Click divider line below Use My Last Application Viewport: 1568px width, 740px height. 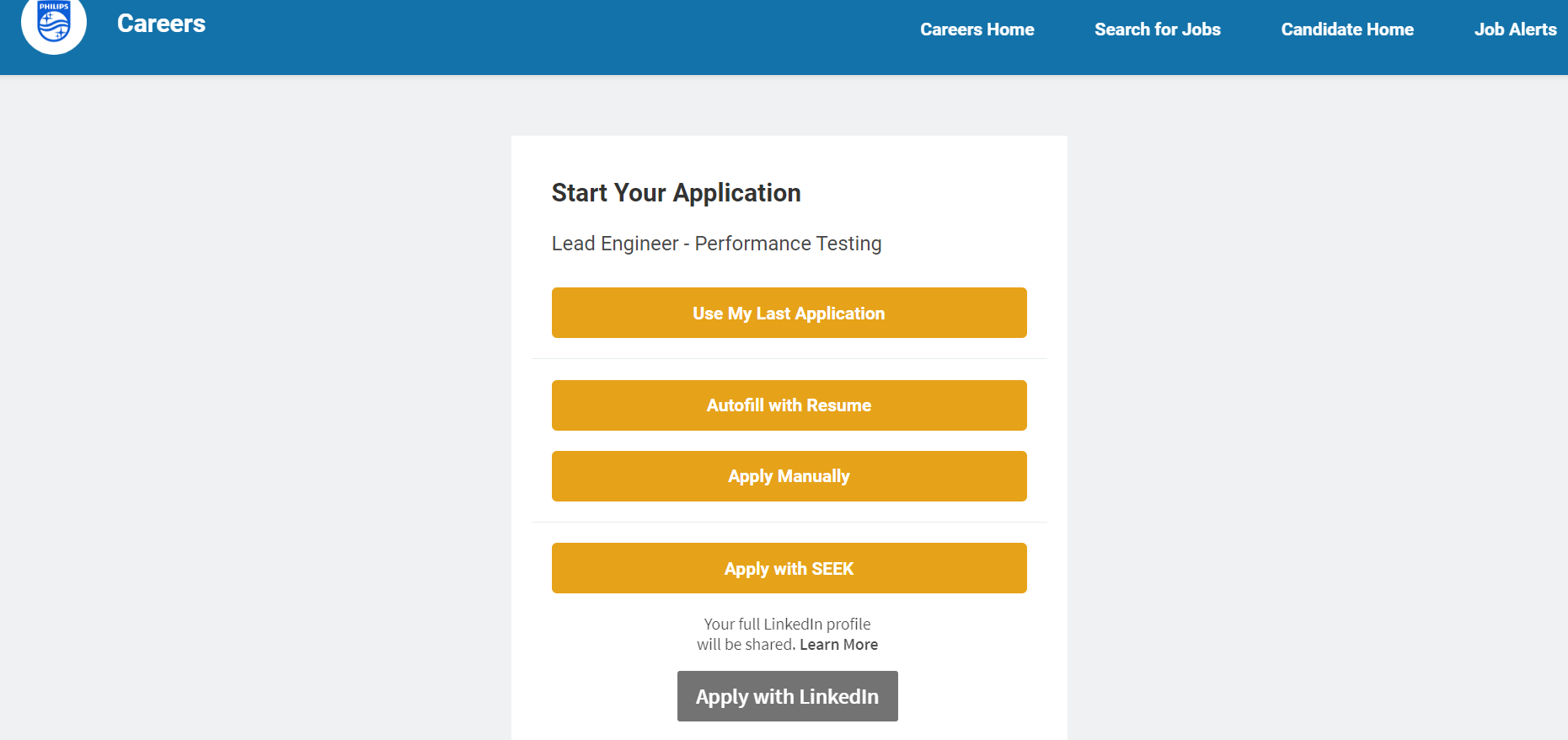point(789,359)
